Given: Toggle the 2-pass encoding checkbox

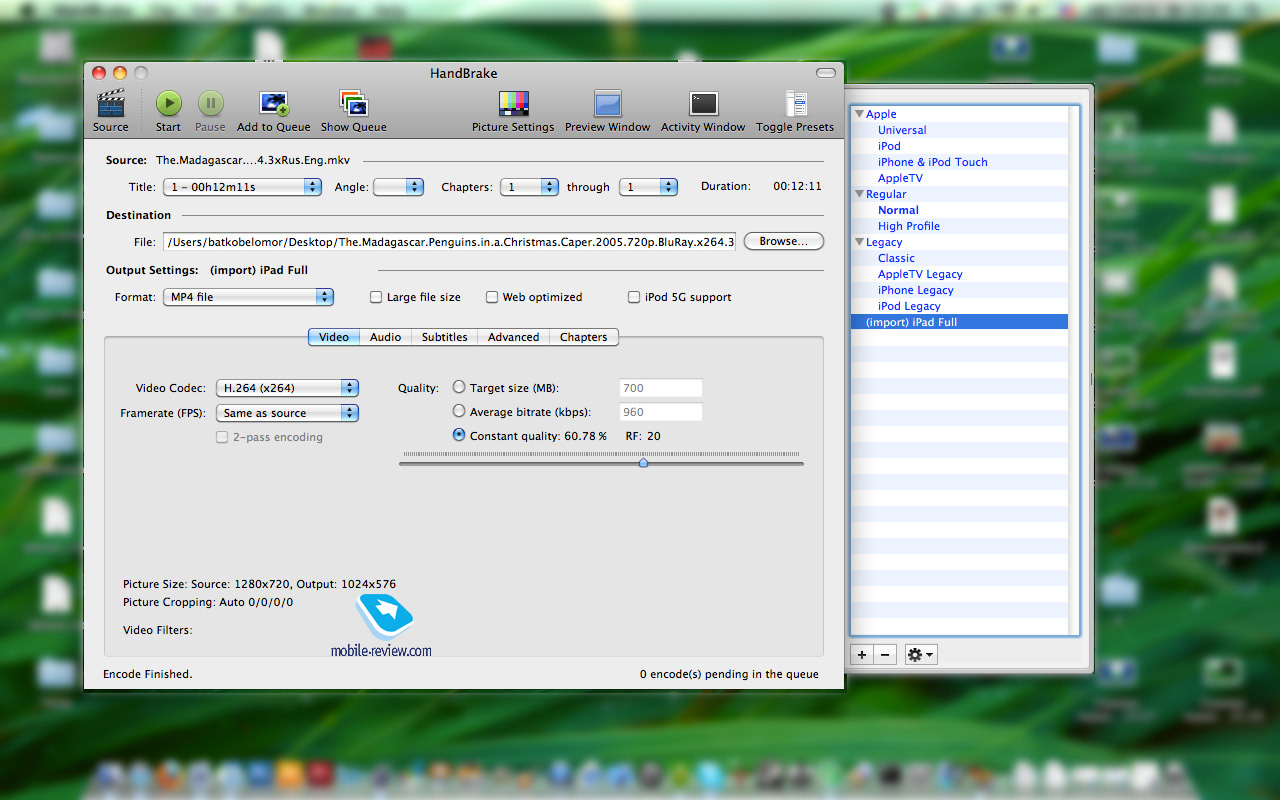Looking at the screenshot, I should click(222, 437).
